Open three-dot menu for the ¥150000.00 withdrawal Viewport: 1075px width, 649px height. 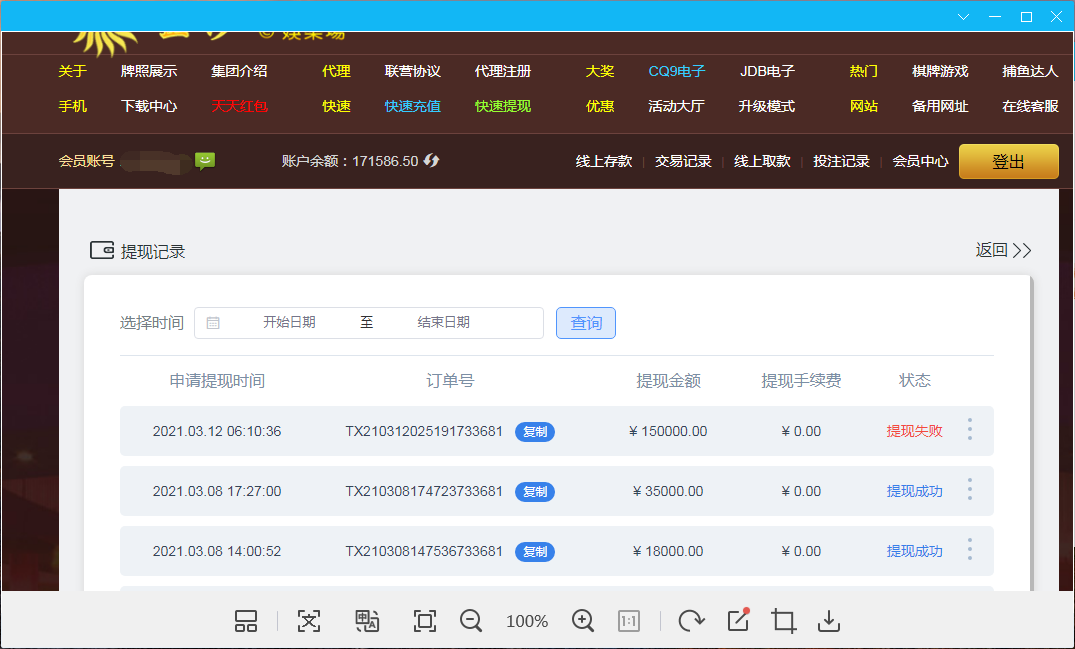click(969, 430)
